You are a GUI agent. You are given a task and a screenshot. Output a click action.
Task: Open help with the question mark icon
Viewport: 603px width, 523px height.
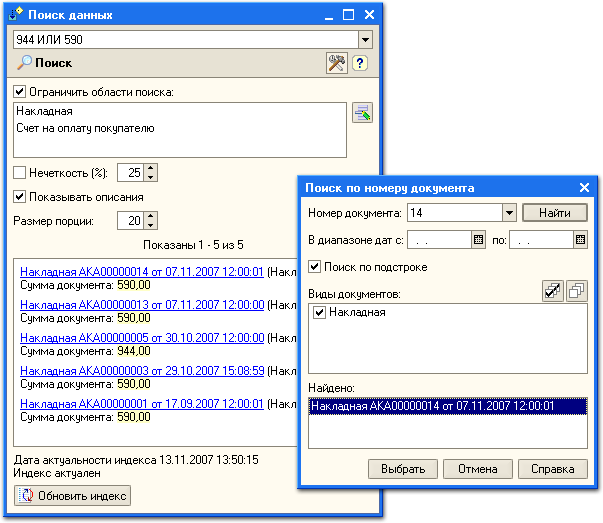coord(360,63)
